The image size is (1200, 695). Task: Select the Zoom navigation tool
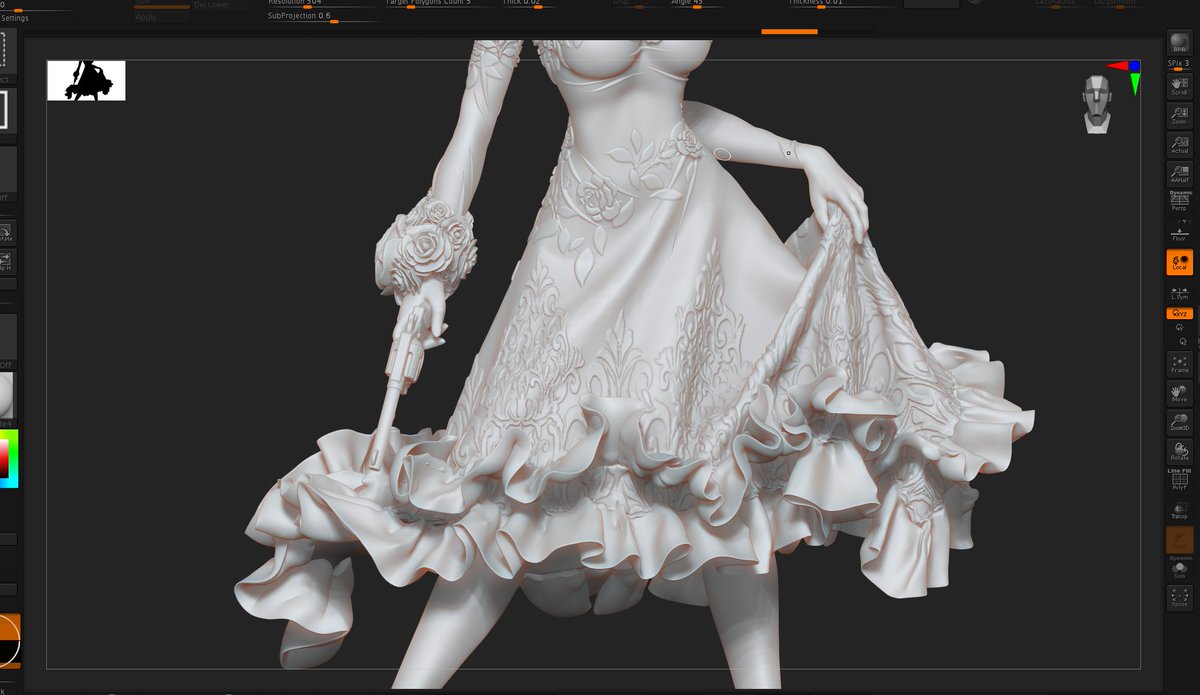1179,115
